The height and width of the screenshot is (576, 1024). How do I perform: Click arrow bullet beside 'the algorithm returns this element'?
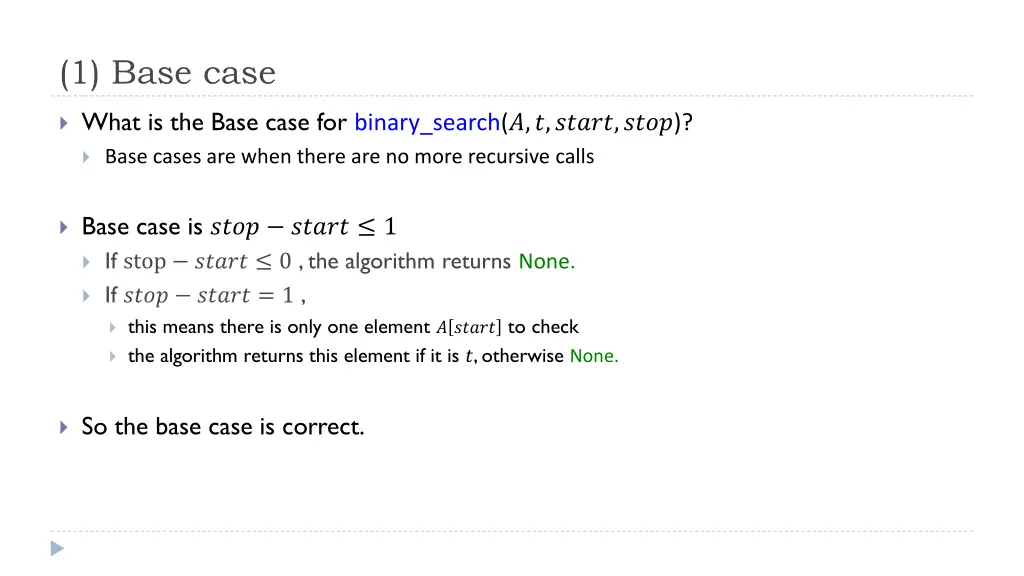click(112, 357)
